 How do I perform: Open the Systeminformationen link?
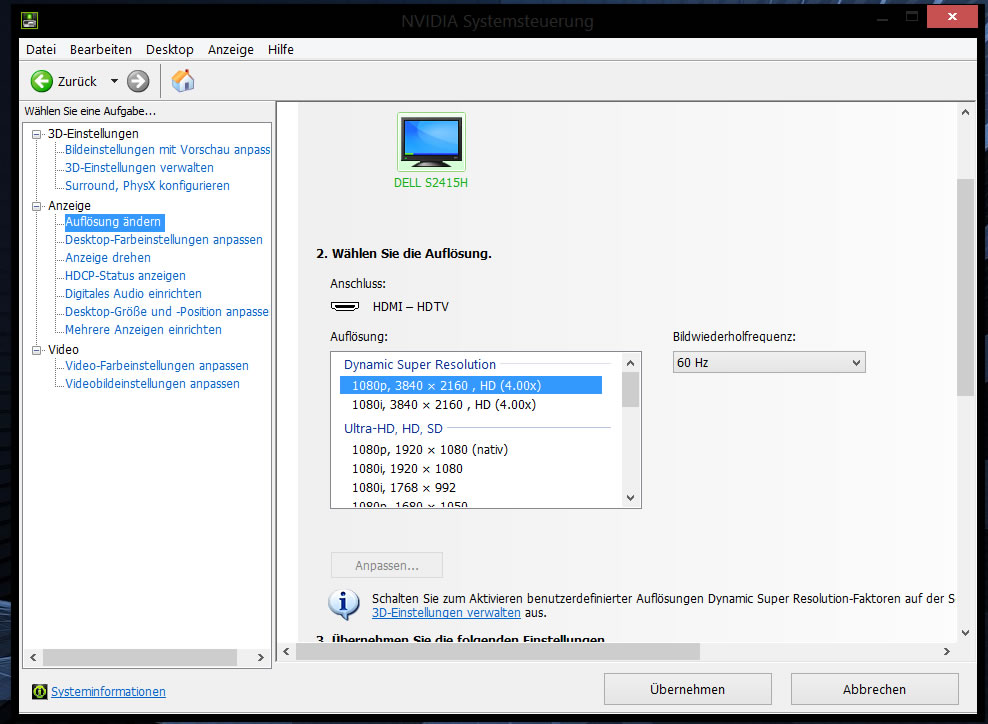pos(108,691)
